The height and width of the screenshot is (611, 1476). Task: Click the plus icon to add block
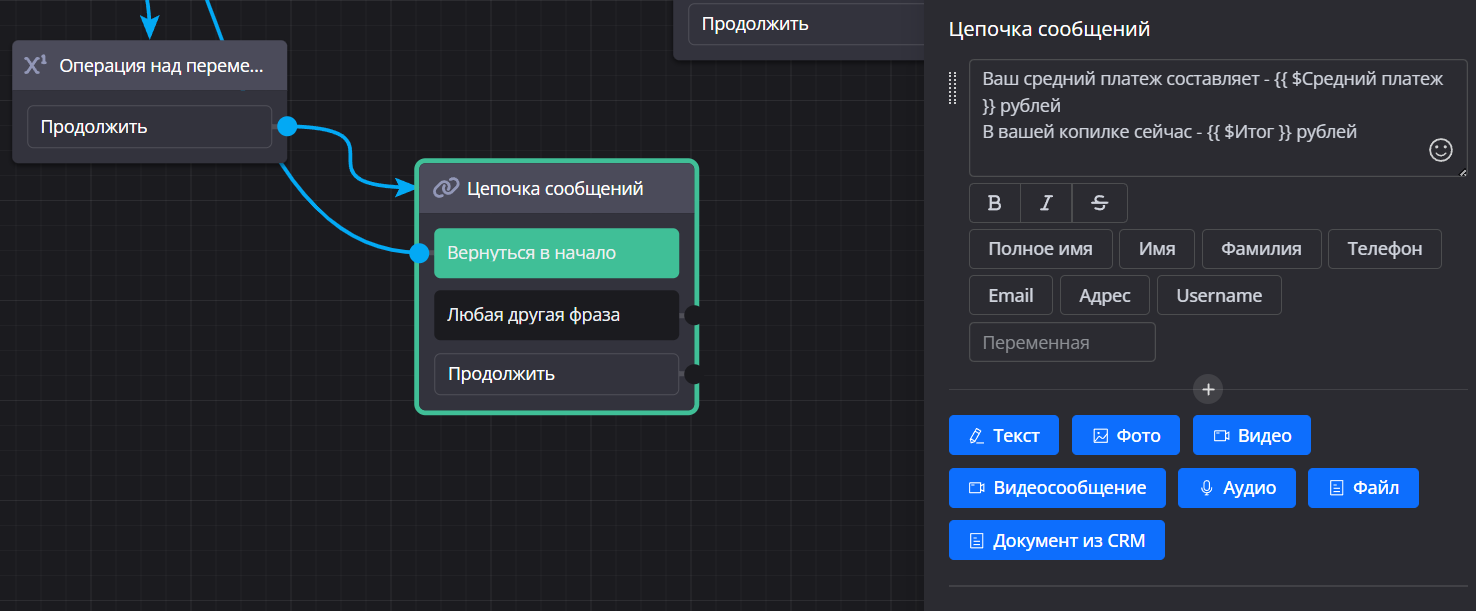tap(1208, 389)
